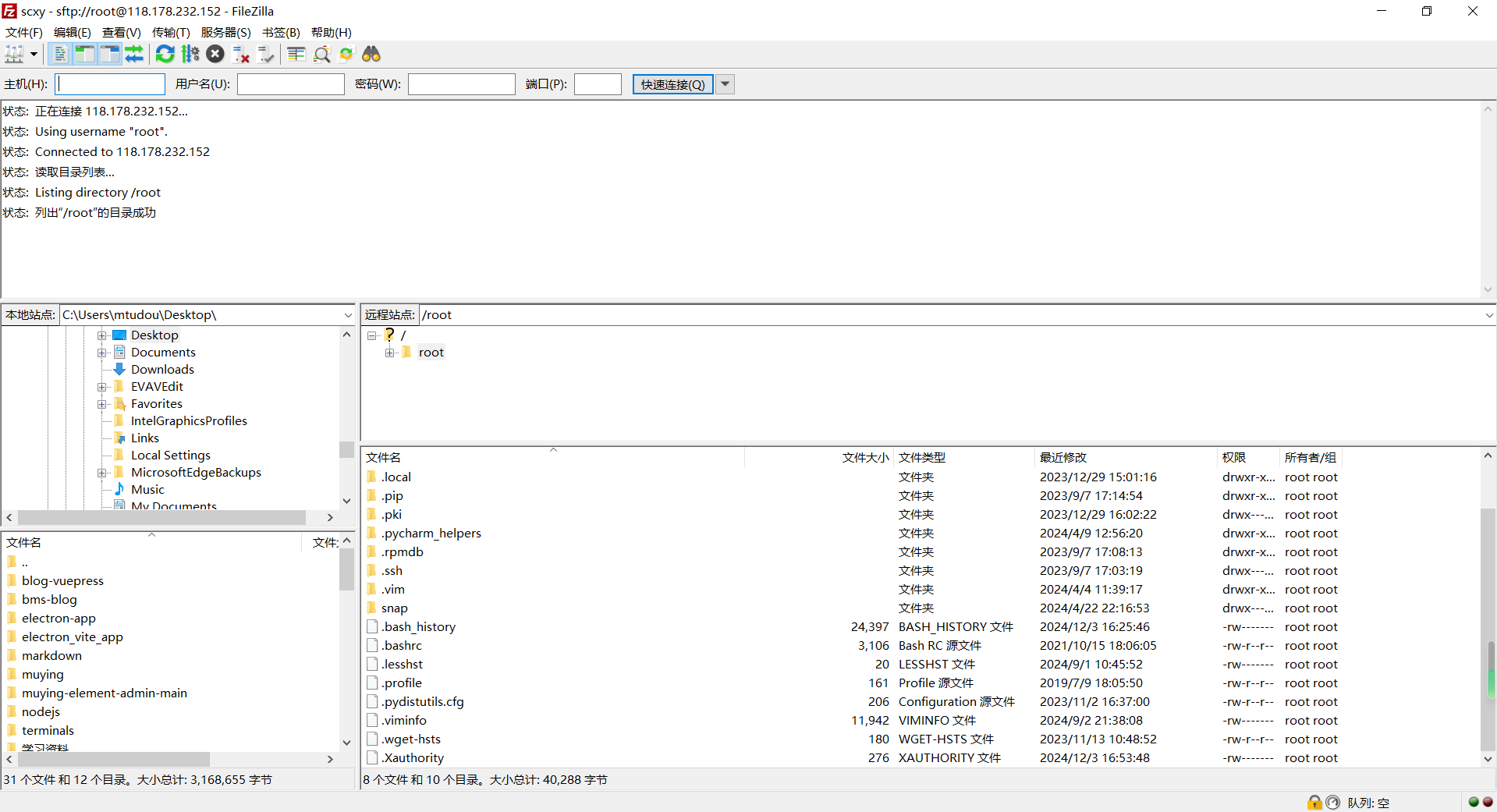Toggle directory comparison
This screenshot has width=1497, height=812.
321,54
